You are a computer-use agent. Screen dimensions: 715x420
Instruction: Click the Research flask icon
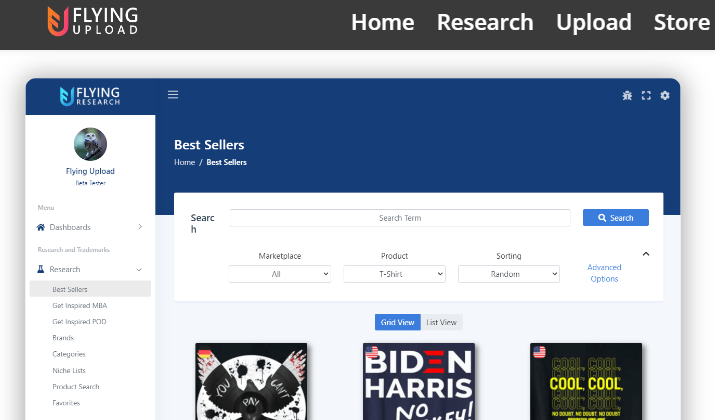click(x=41, y=269)
